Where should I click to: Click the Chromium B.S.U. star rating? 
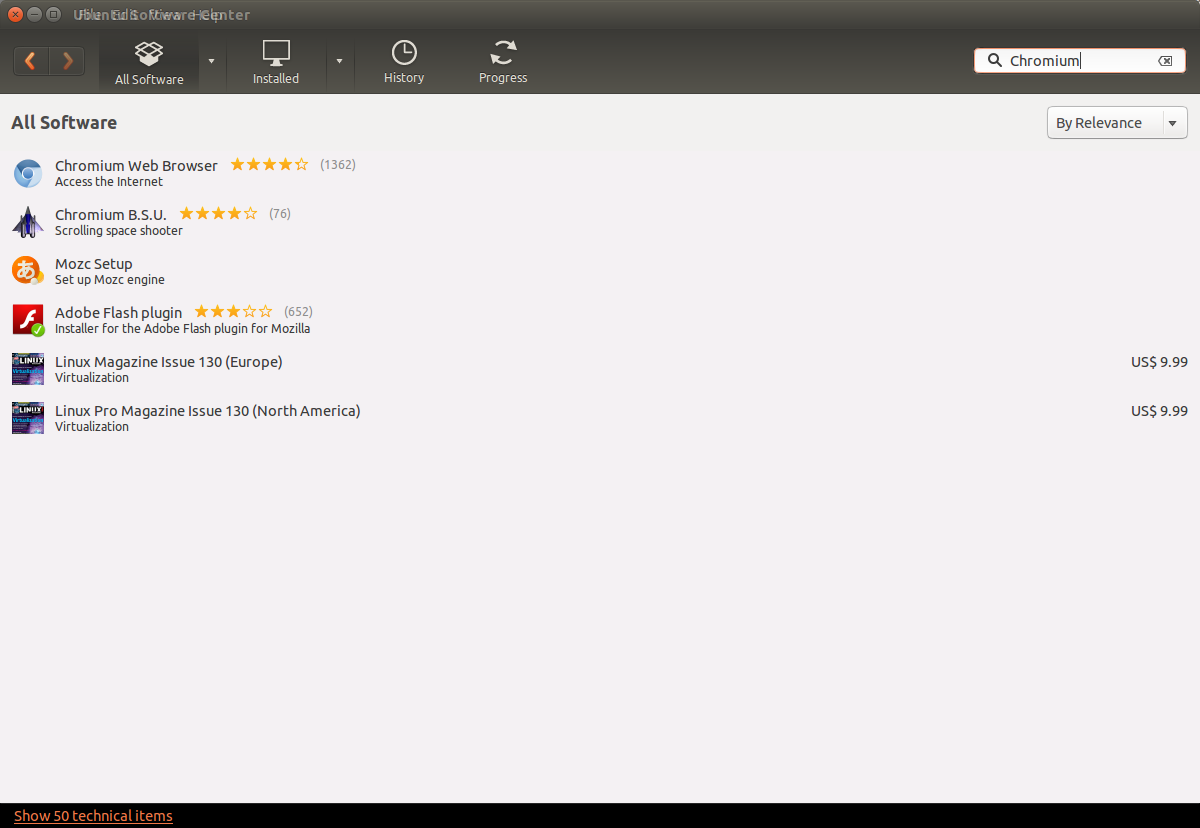218,213
